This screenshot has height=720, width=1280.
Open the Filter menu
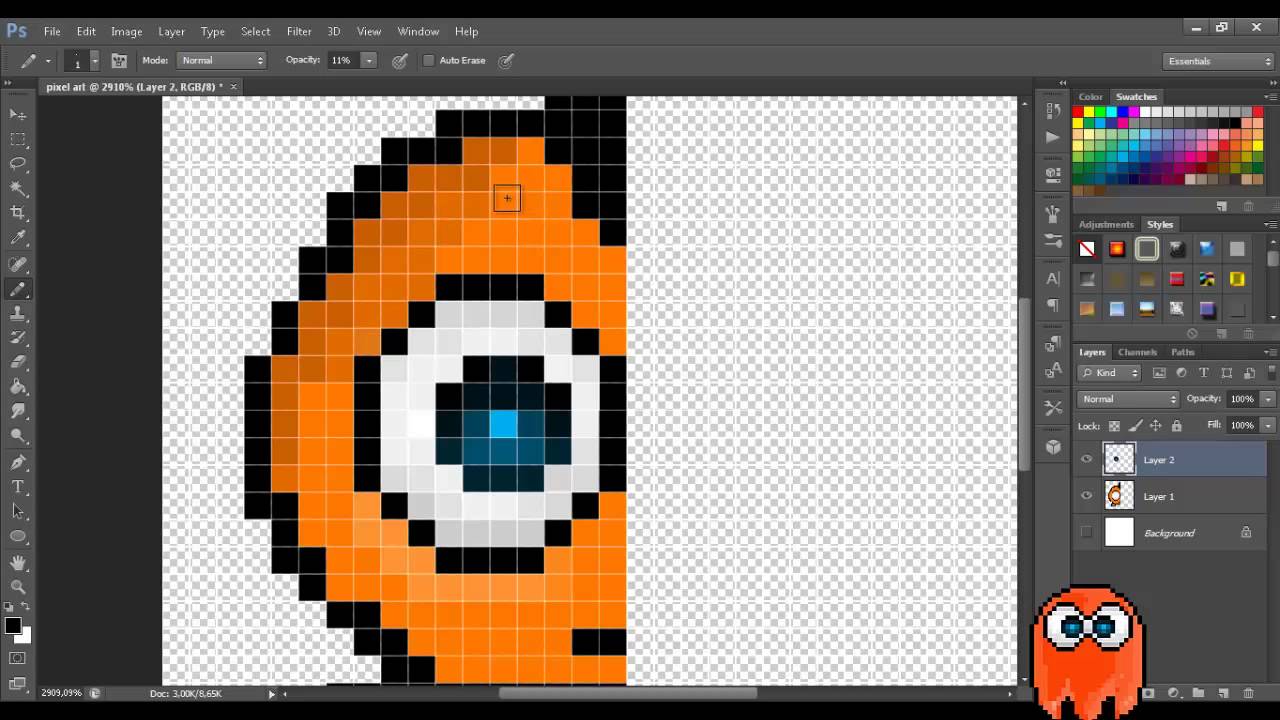click(x=299, y=31)
